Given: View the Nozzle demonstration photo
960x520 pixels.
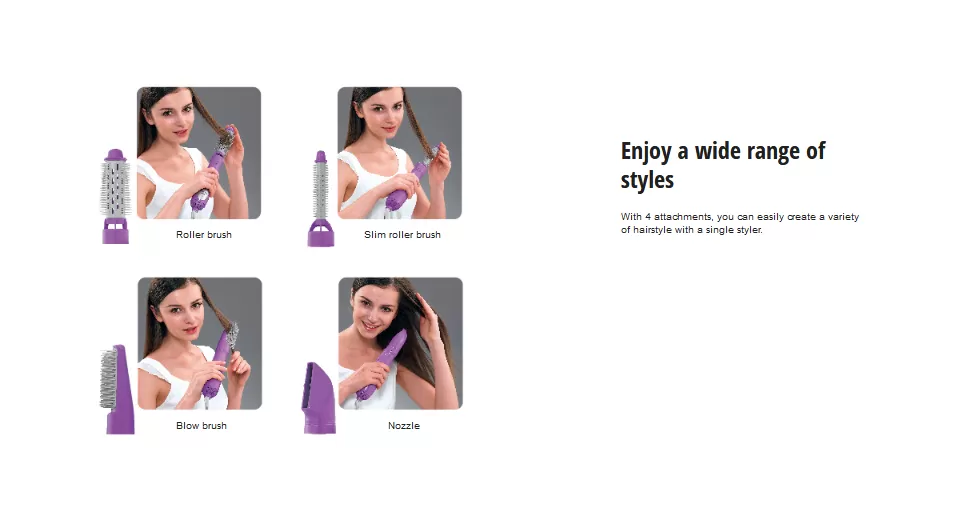Looking at the screenshot, I should pos(400,344).
